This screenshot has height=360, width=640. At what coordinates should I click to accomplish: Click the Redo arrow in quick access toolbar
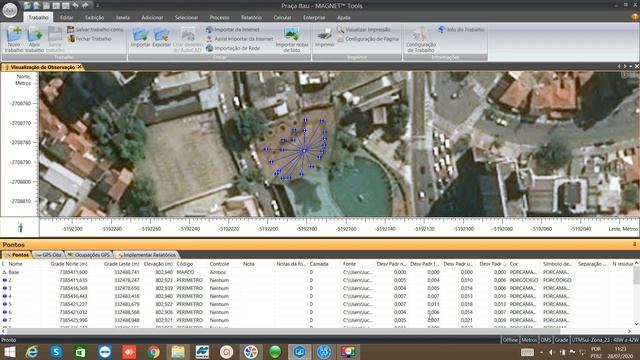pos(85,5)
